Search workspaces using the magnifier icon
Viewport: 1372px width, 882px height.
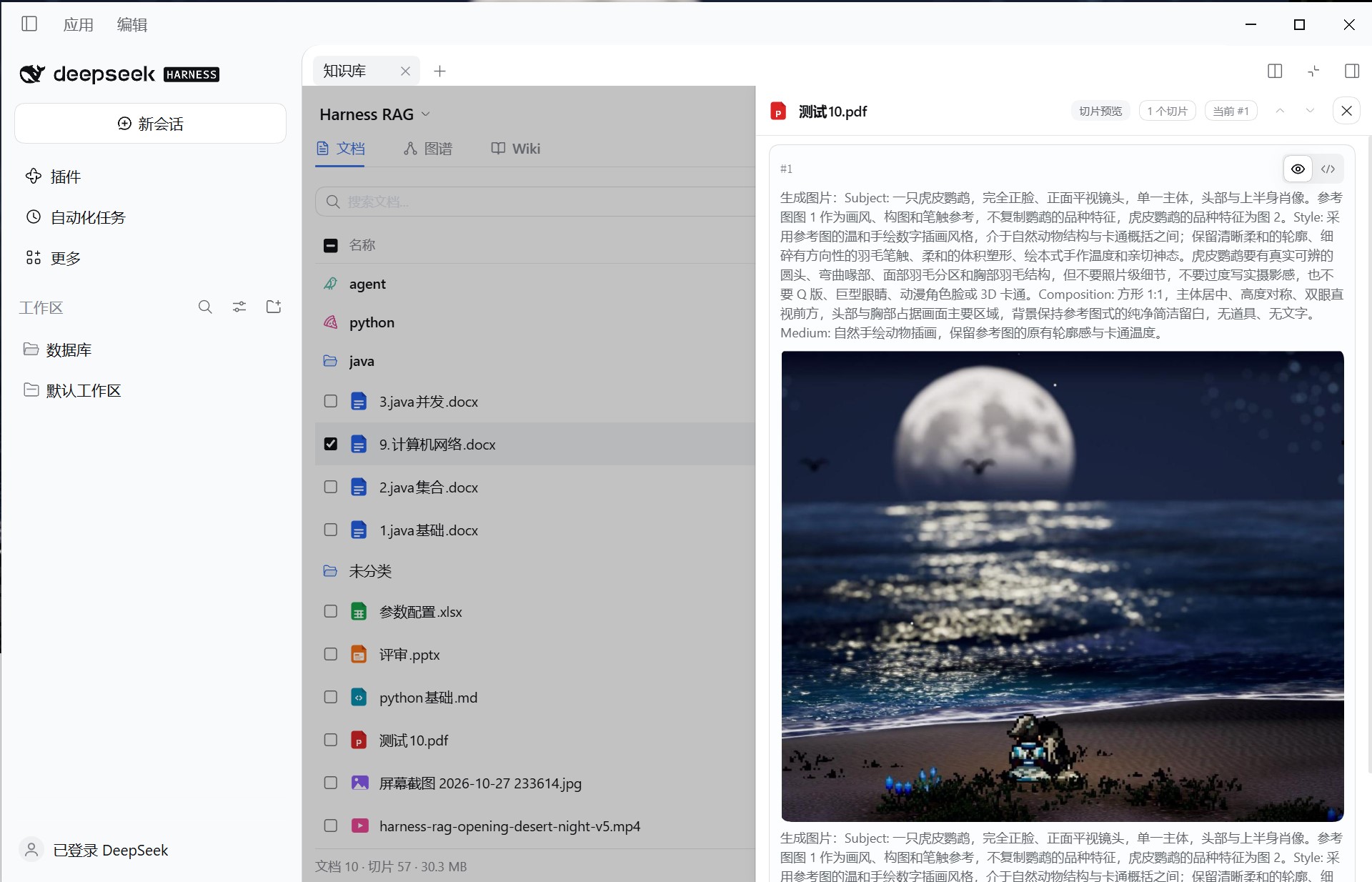[205, 307]
